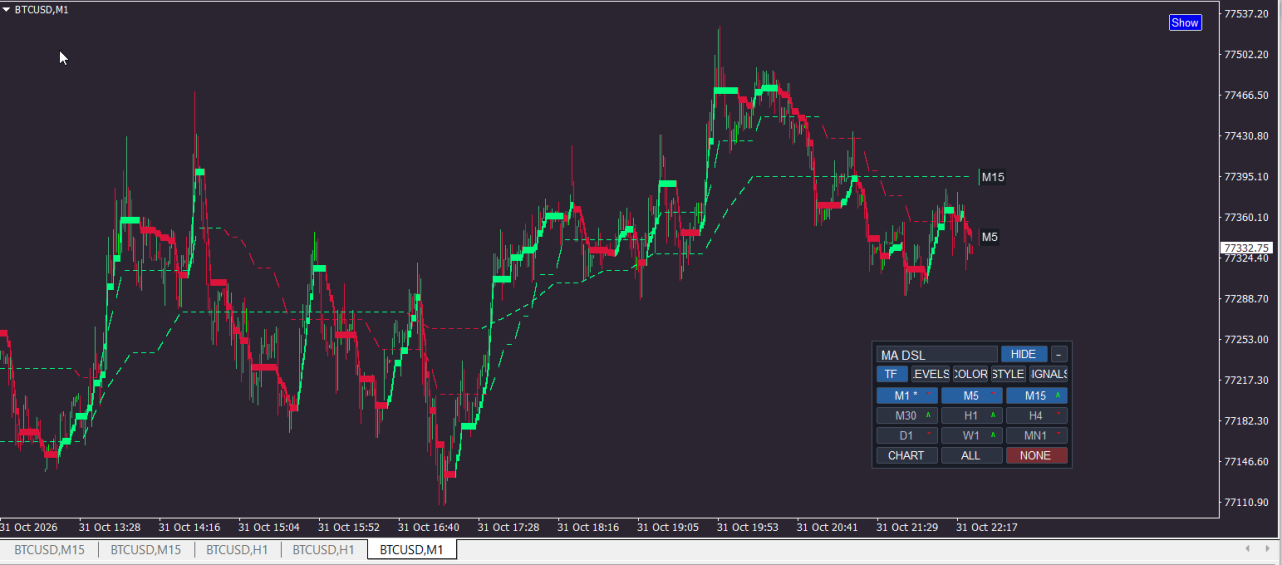
Task: Open the second BTCUSD,M15 chart tab
Action: tap(146, 550)
